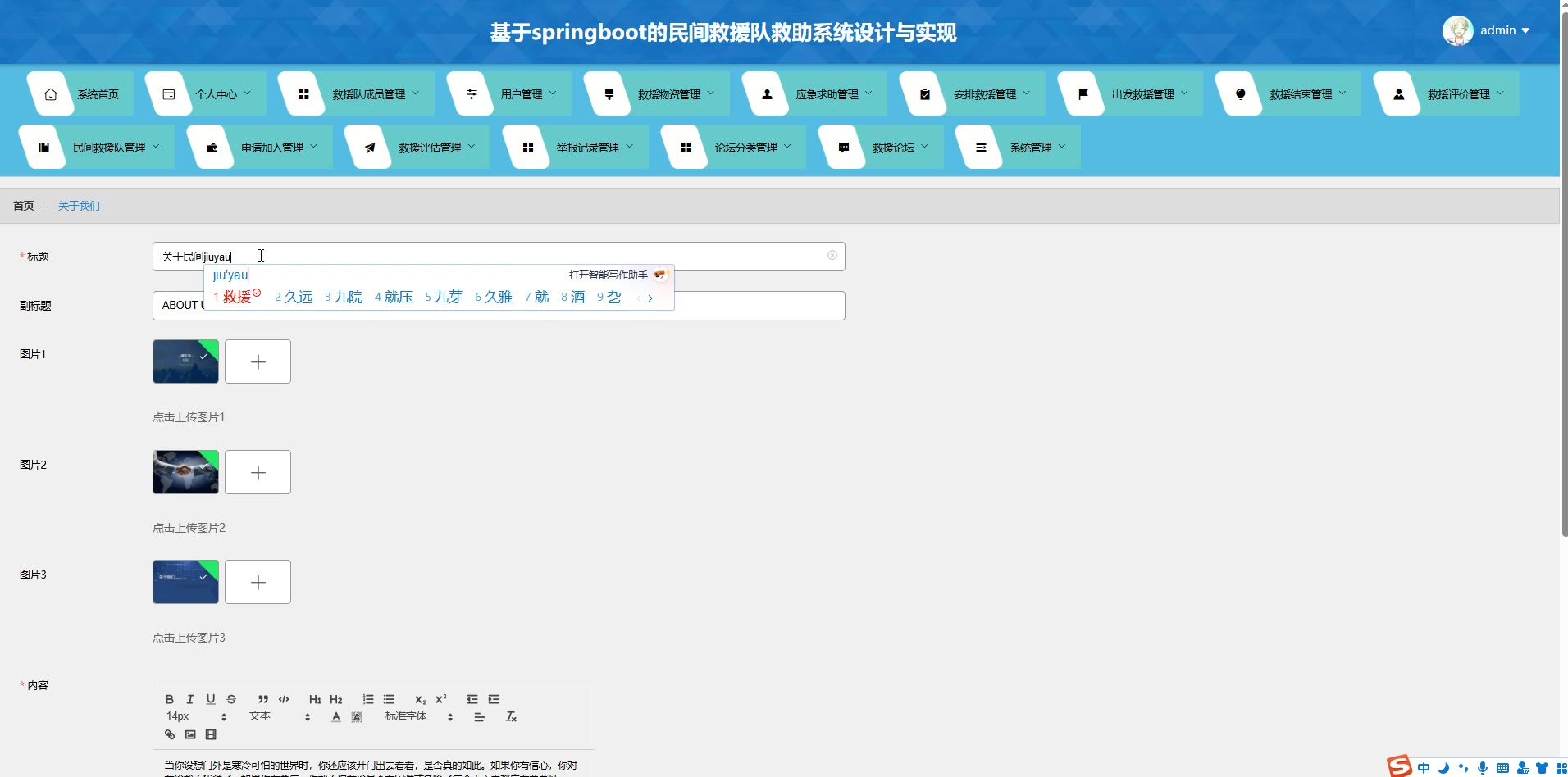Select IME candidate 救援
This screenshot has height=777, width=1568.
click(236, 297)
